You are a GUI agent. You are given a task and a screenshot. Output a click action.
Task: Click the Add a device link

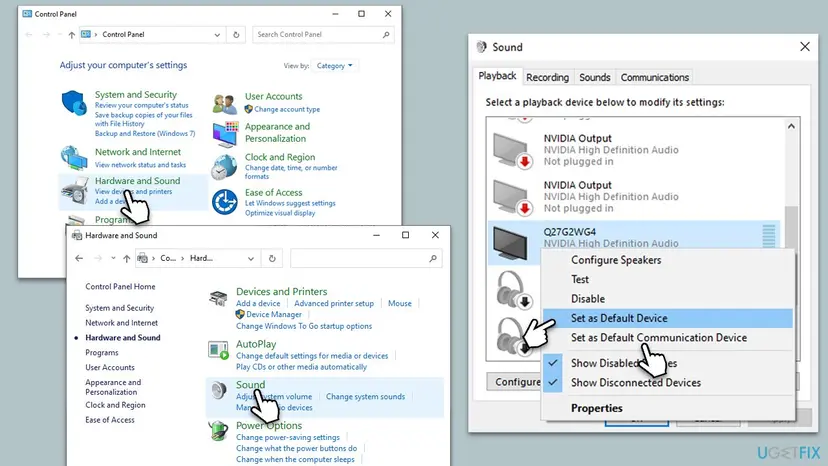tap(258, 303)
